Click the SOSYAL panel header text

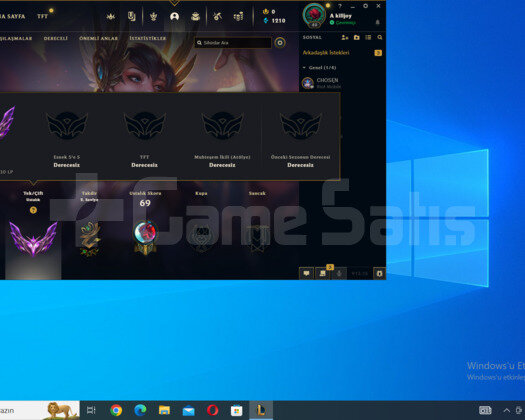pyautogui.click(x=312, y=38)
